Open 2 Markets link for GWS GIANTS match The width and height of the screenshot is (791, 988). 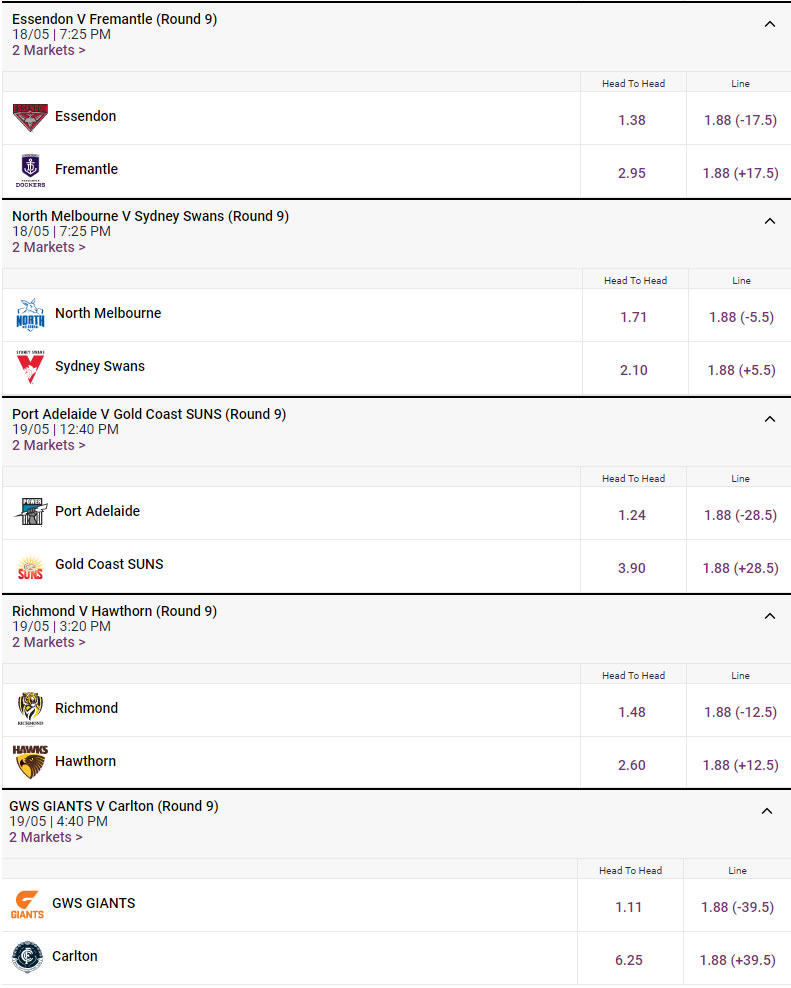45,837
